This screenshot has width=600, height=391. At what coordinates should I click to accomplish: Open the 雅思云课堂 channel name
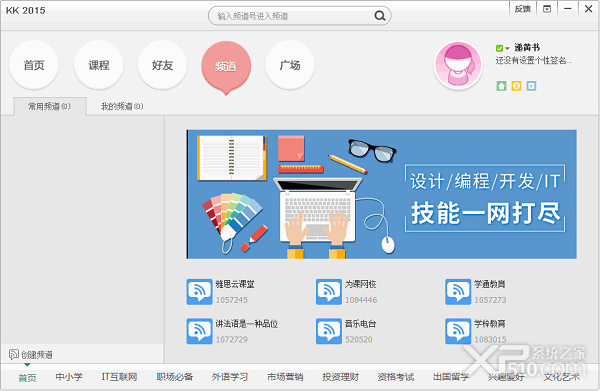pos(235,284)
